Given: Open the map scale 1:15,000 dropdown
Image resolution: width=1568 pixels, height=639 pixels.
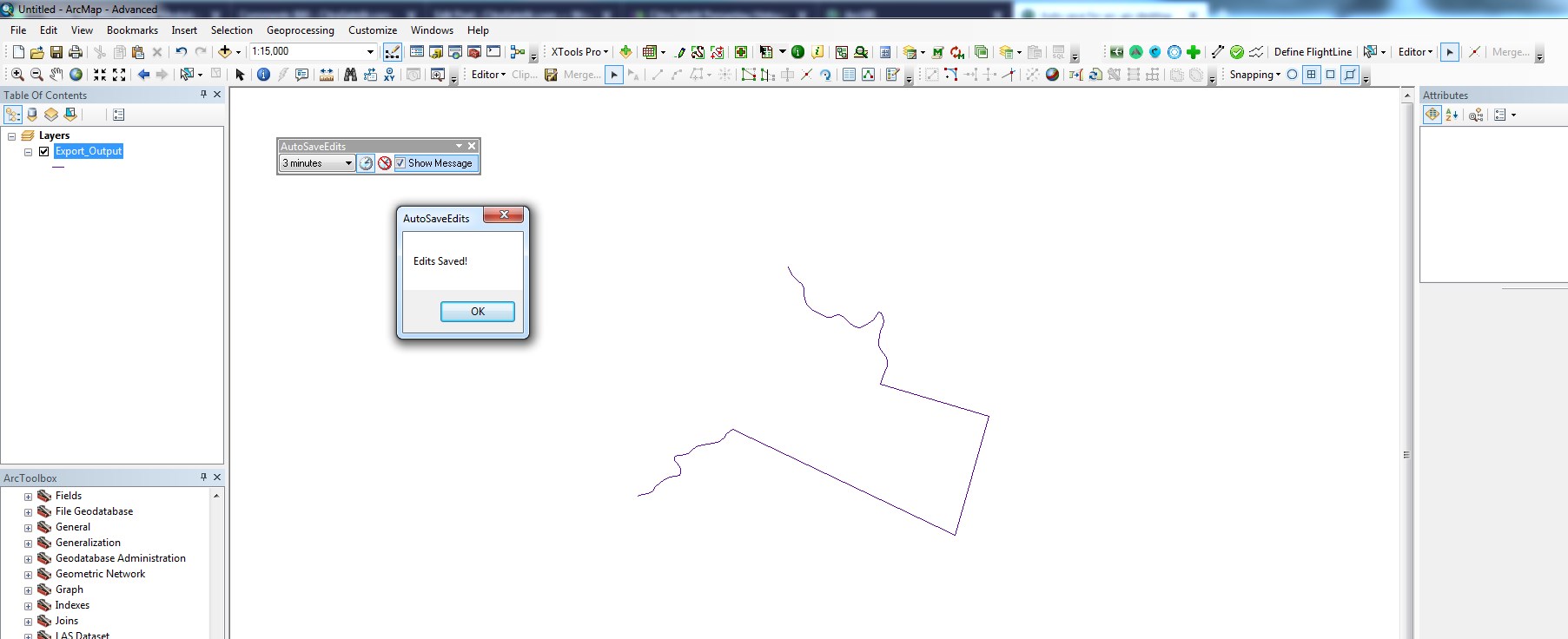Looking at the screenshot, I should (370, 52).
